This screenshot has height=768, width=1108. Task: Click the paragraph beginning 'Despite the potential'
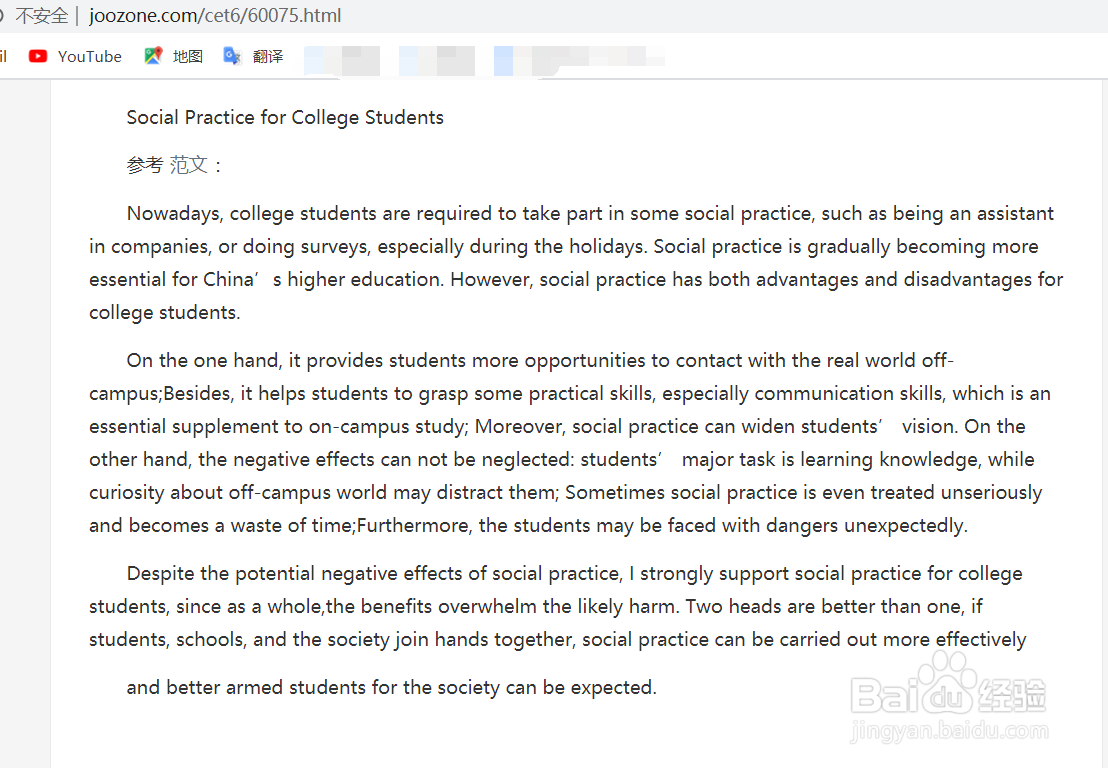560,607
